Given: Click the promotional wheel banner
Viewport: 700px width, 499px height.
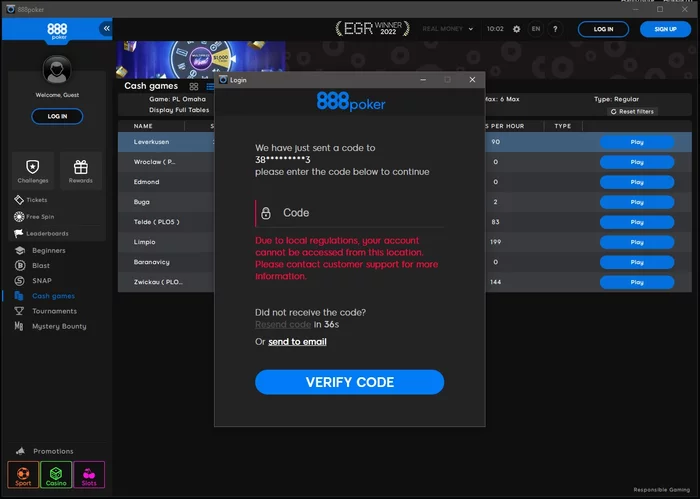Looking at the screenshot, I should (201, 59).
